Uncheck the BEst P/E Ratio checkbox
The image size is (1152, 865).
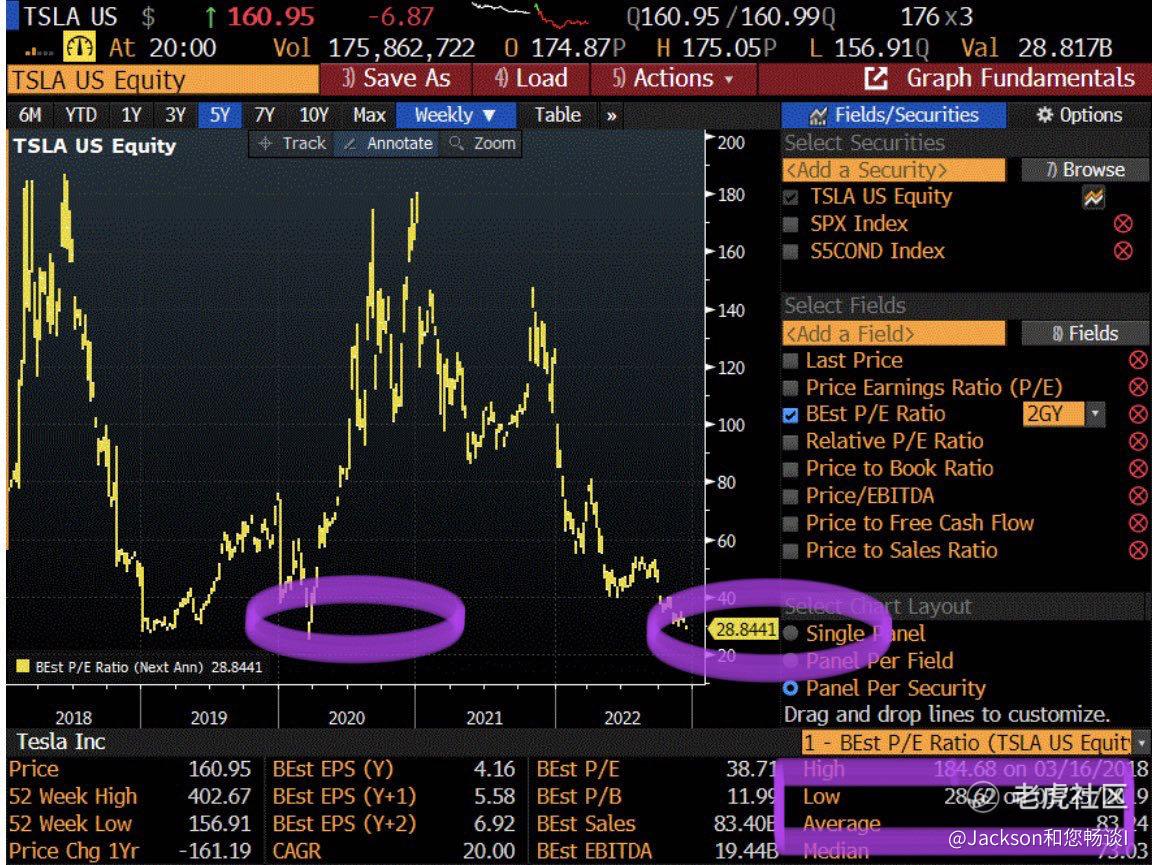tap(791, 415)
